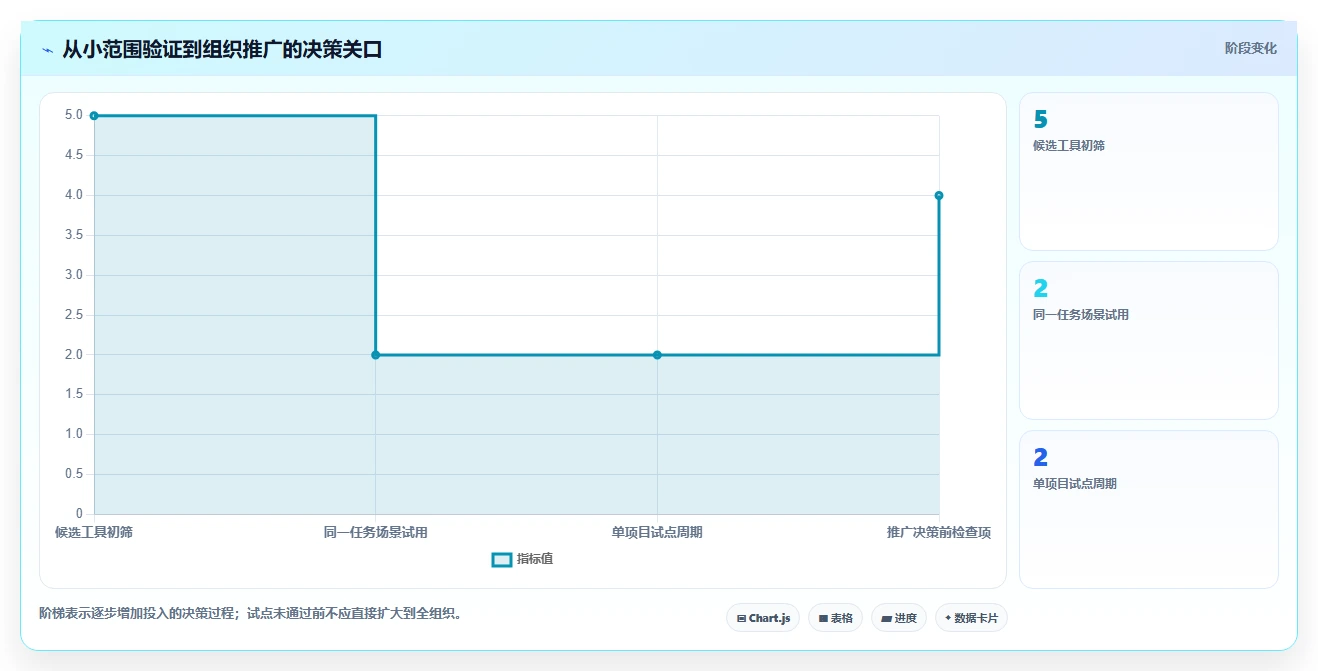Click the y-axis value 2.0
The height and width of the screenshot is (671, 1318).
74,354
